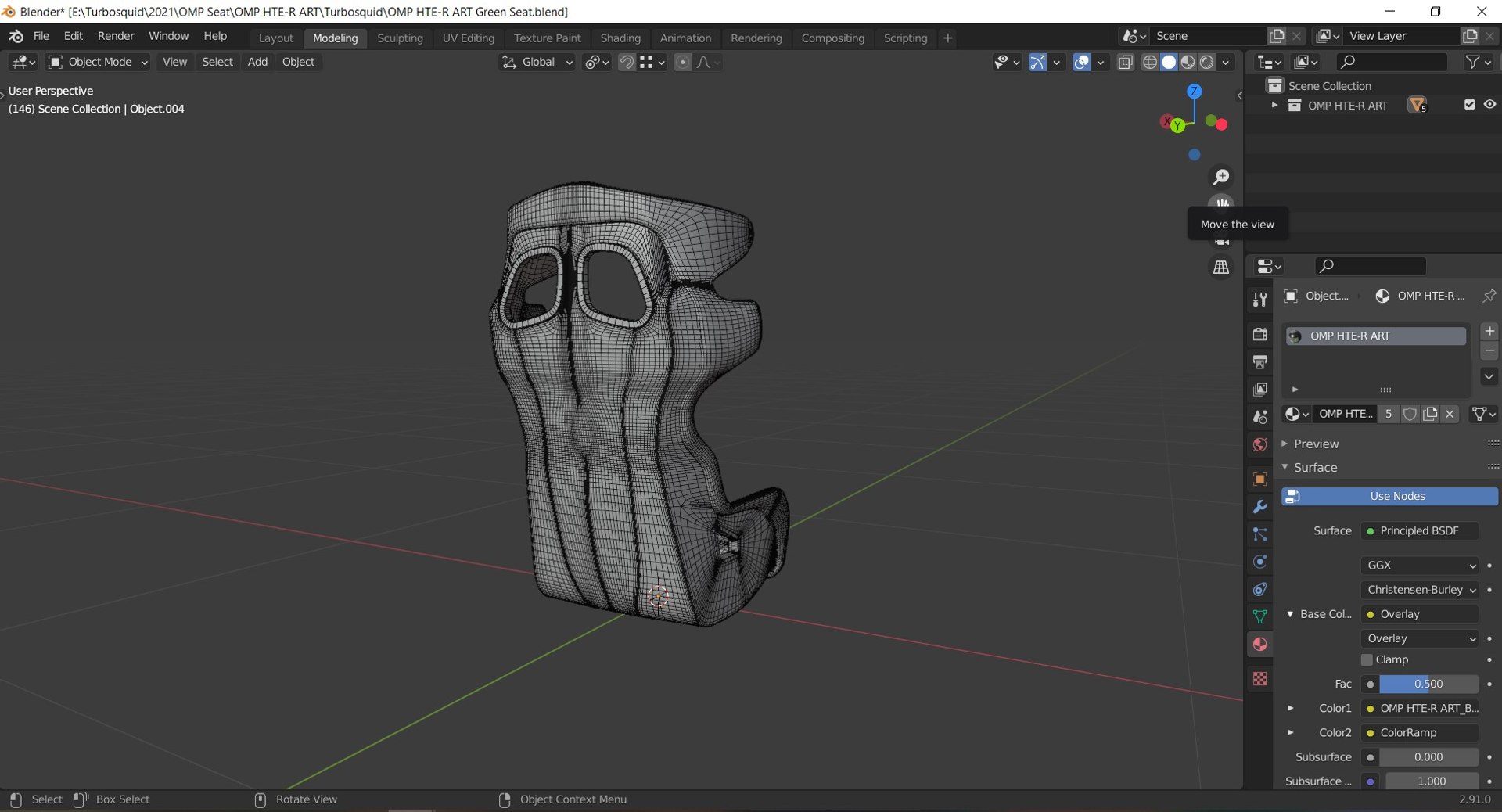This screenshot has width=1502, height=812.
Task: Toggle proportional editing in the header
Action: [x=682, y=62]
